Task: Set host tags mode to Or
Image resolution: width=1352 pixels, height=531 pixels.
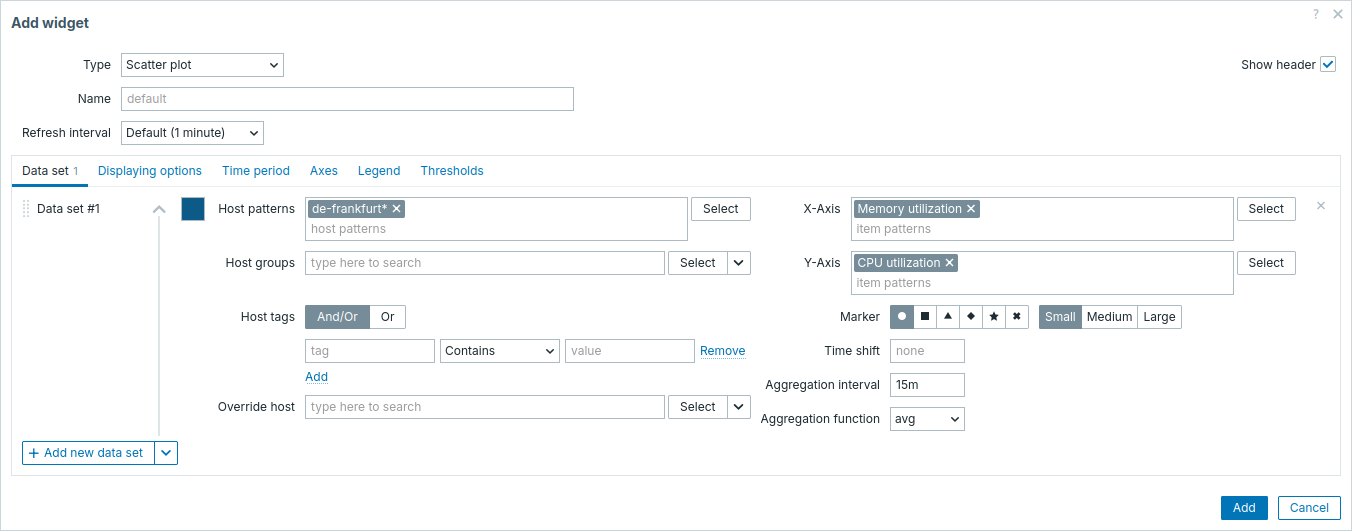Action: (387, 317)
